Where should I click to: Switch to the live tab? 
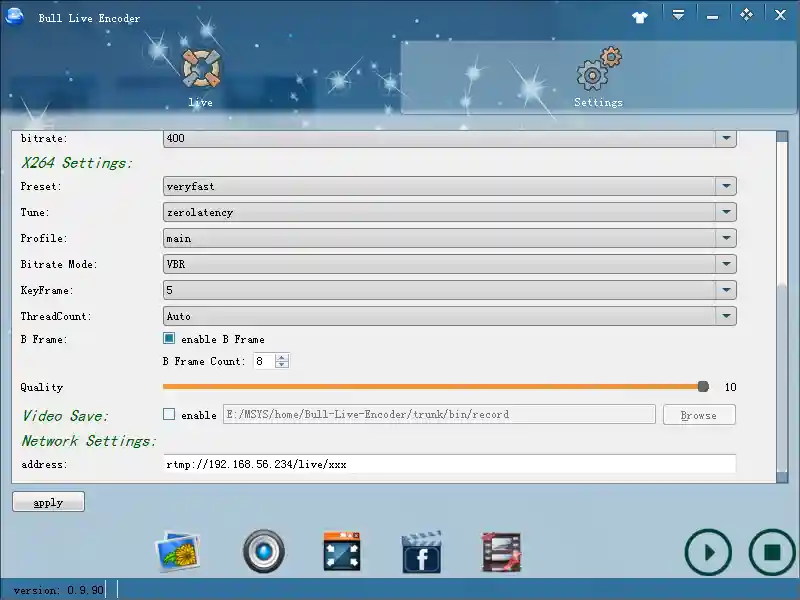click(201, 78)
